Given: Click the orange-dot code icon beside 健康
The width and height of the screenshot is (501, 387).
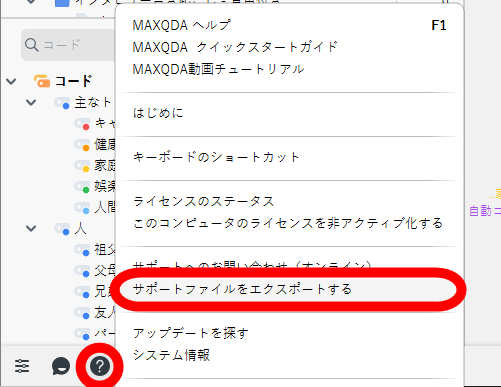Looking at the screenshot, I should tap(82, 145).
